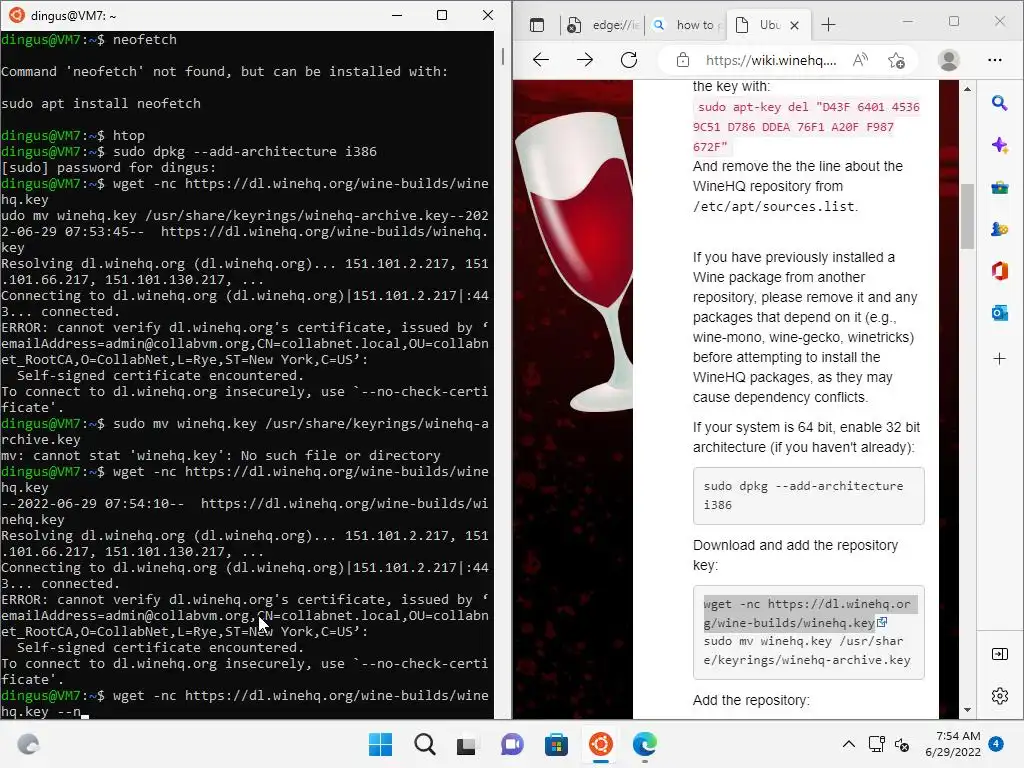Click the 'htop' command line in terminal
The height and width of the screenshot is (768, 1024).
pos(72,136)
